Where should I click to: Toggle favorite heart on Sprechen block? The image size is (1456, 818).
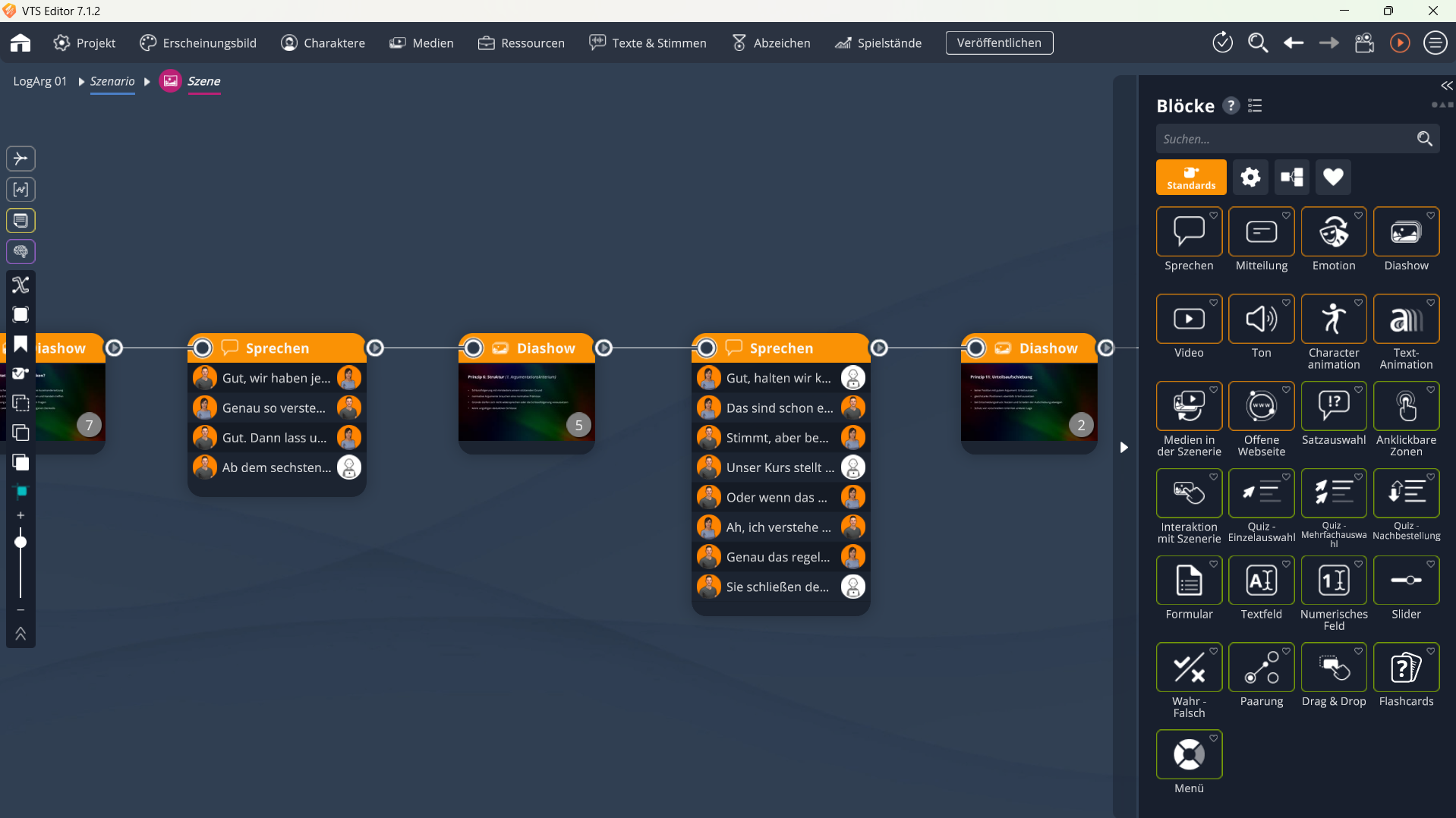click(1214, 216)
